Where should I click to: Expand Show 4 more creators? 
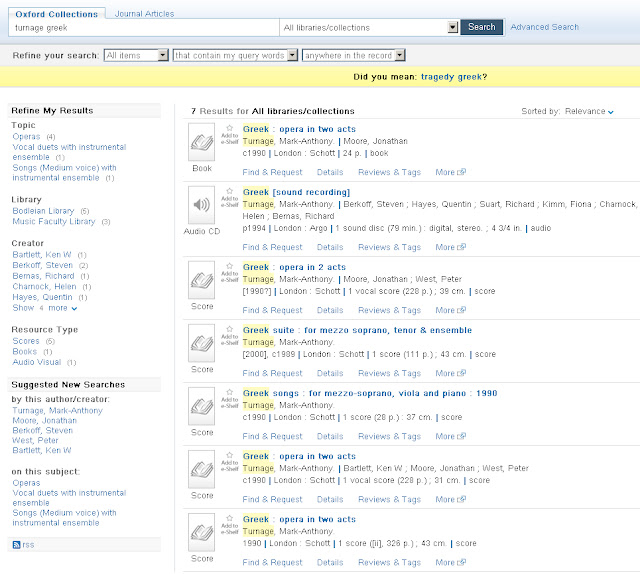click(44, 308)
